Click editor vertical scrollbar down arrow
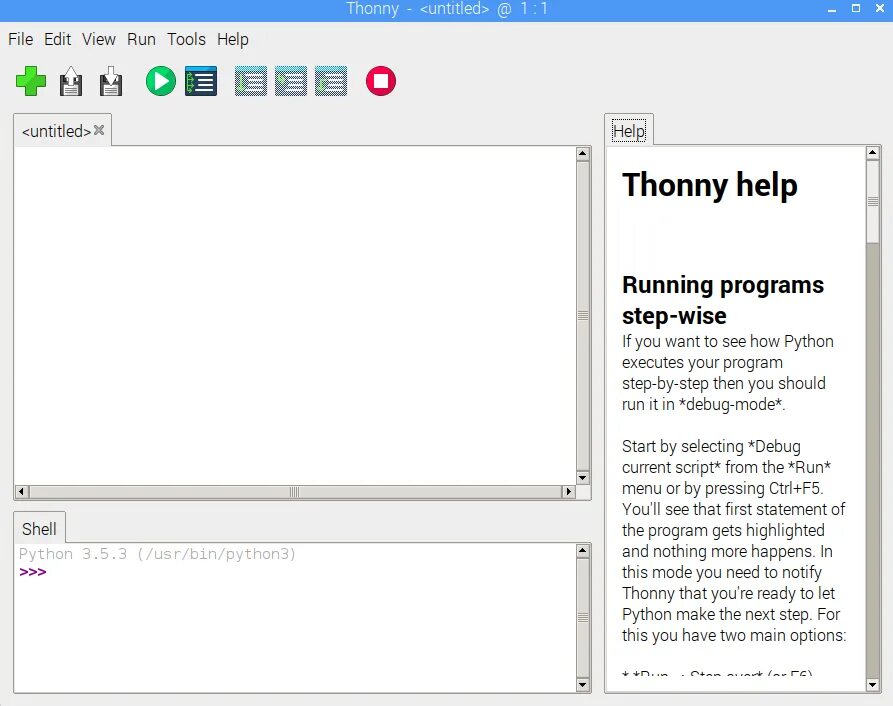This screenshot has height=706, width=893. pos(583,478)
